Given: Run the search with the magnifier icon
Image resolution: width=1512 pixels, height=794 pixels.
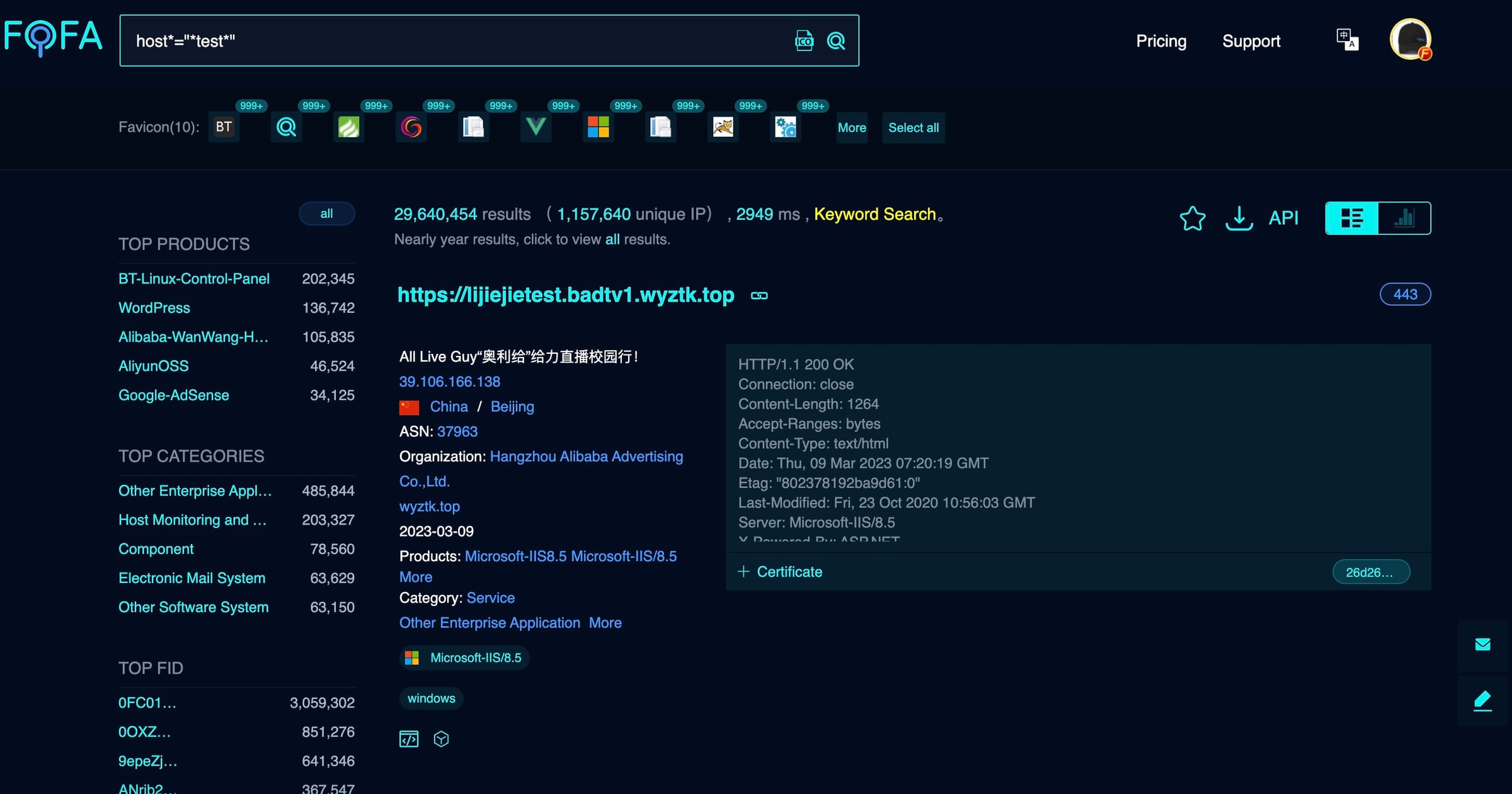Looking at the screenshot, I should 835,40.
